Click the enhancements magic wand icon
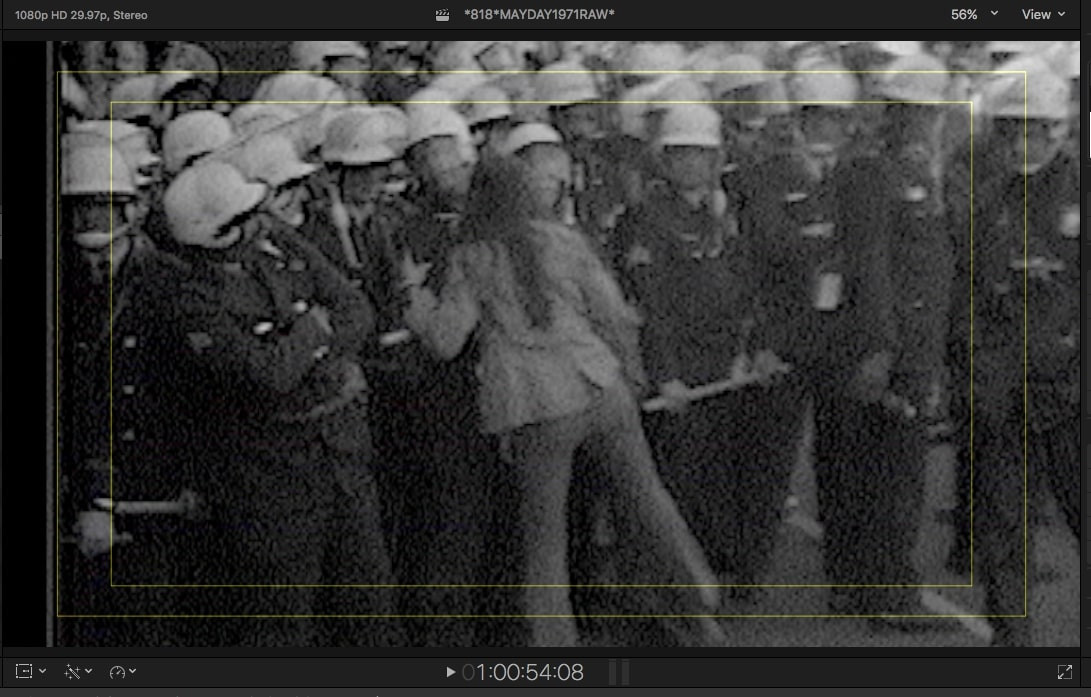1091x697 pixels. (x=72, y=672)
